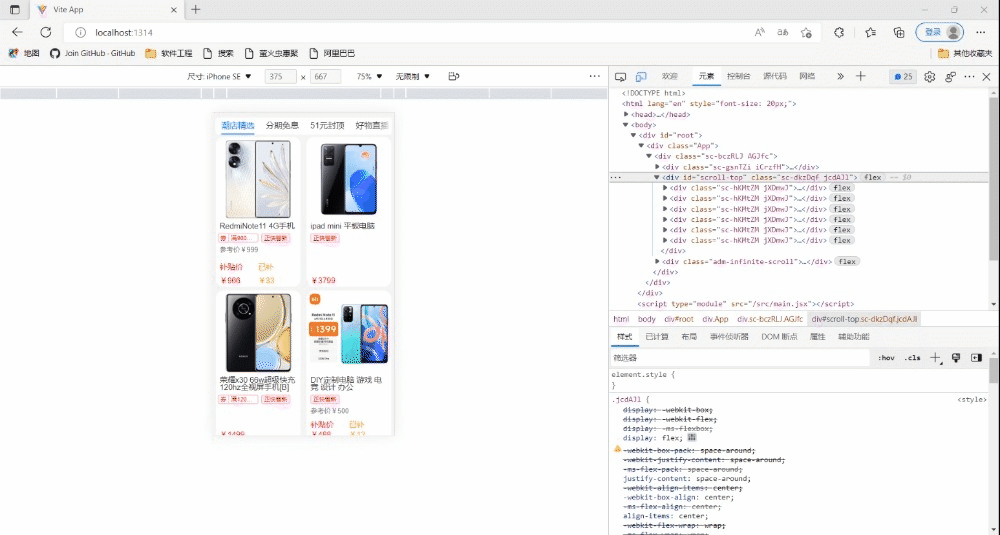Open the 布局 layout pane tab
Image resolution: width=1000 pixels, height=535 pixels.
click(689, 337)
